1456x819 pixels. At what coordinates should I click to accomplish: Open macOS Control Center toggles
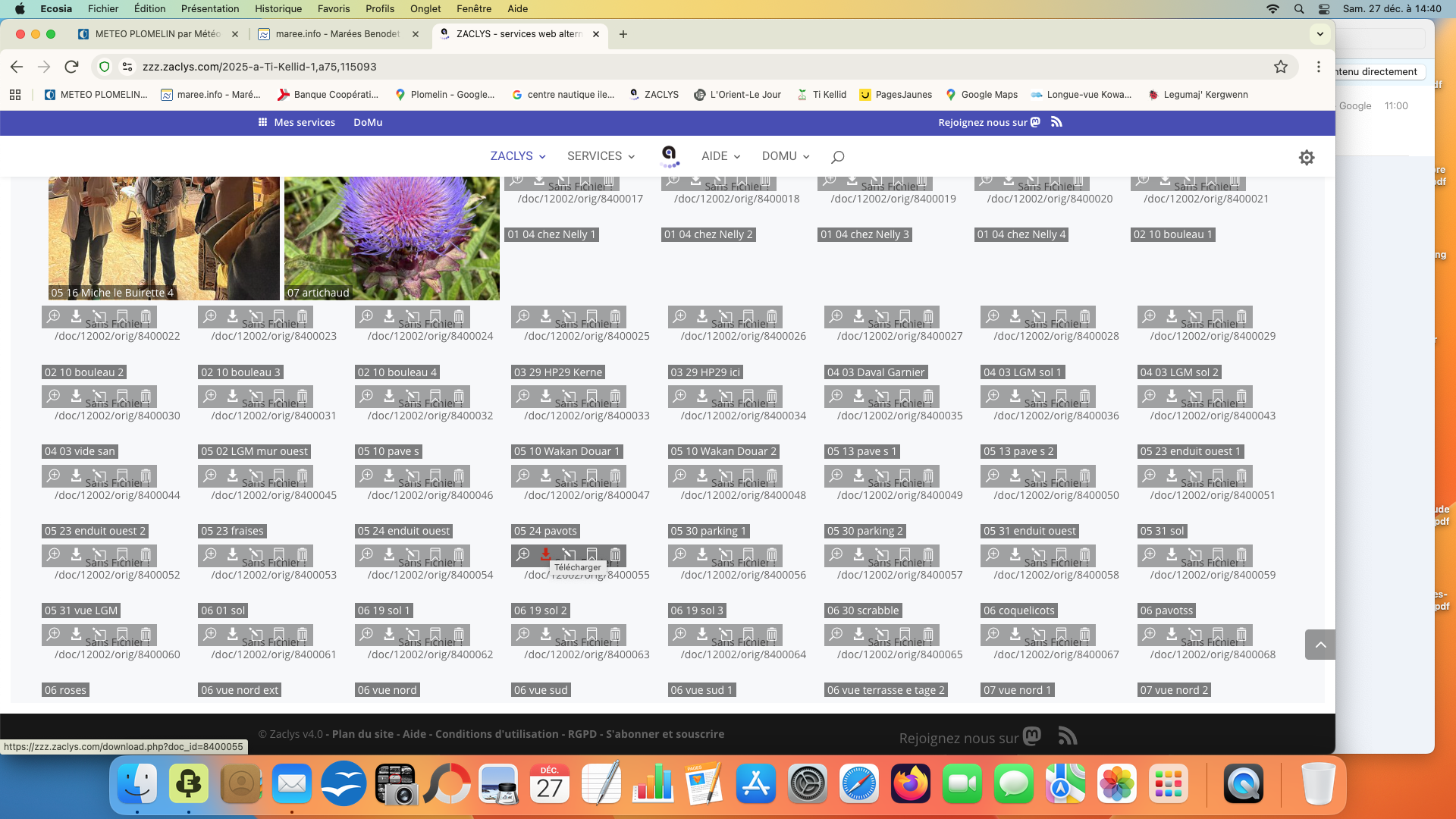click(1324, 9)
